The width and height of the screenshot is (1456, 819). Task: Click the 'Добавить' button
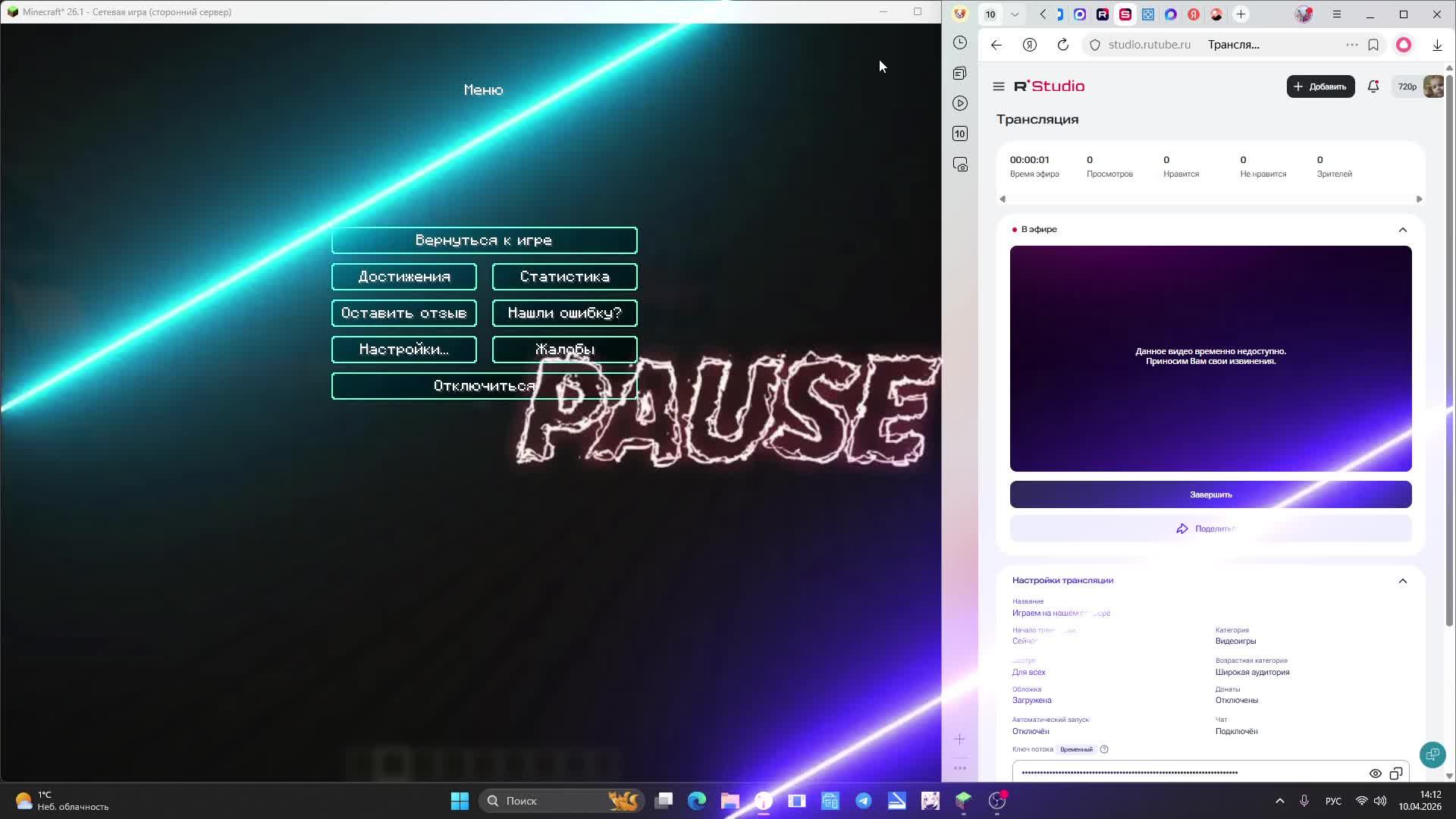click(x=1319, y=86)
